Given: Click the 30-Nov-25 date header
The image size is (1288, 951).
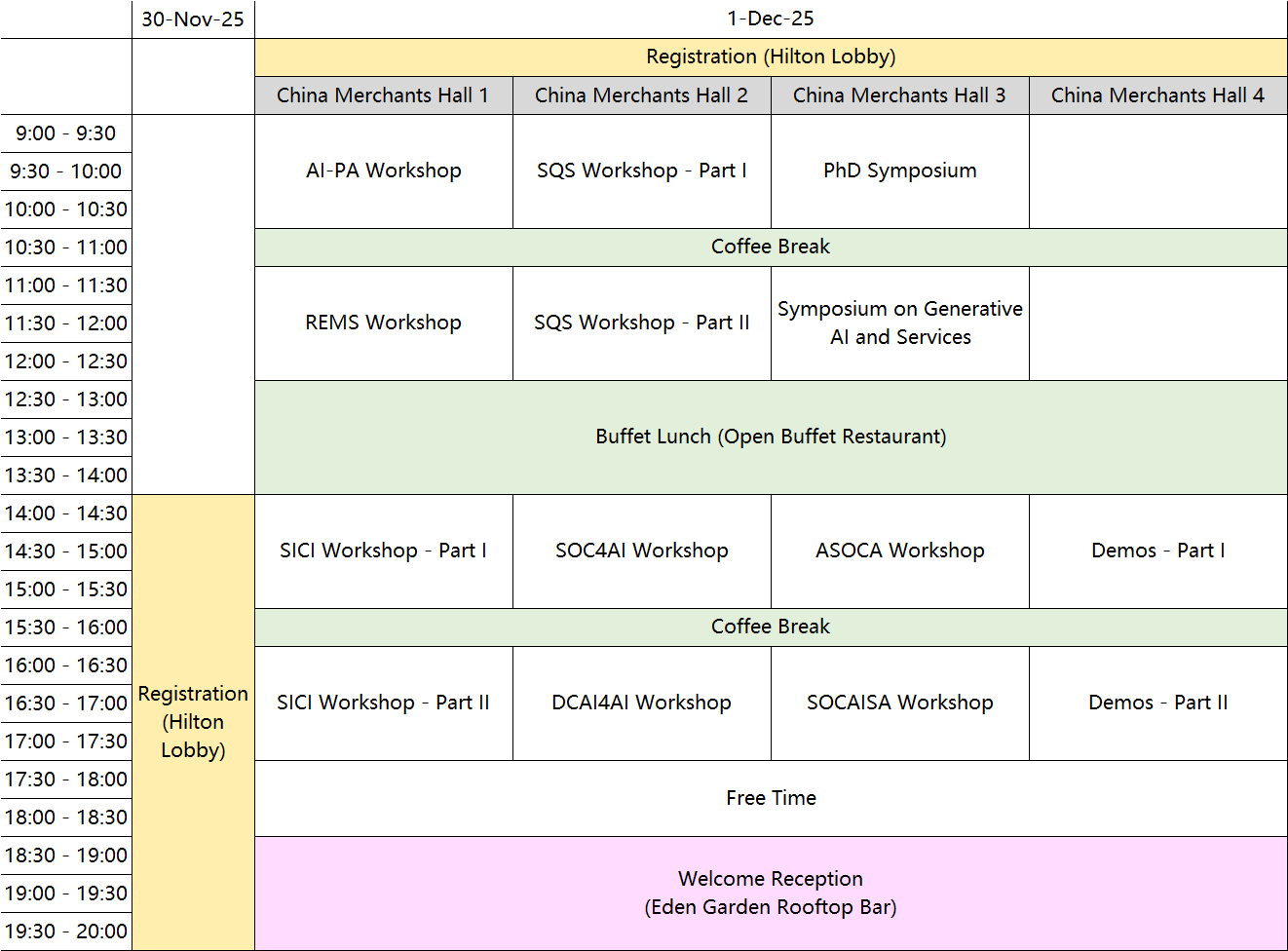Looking at the screenshot, I should click(x=193, y=19).
